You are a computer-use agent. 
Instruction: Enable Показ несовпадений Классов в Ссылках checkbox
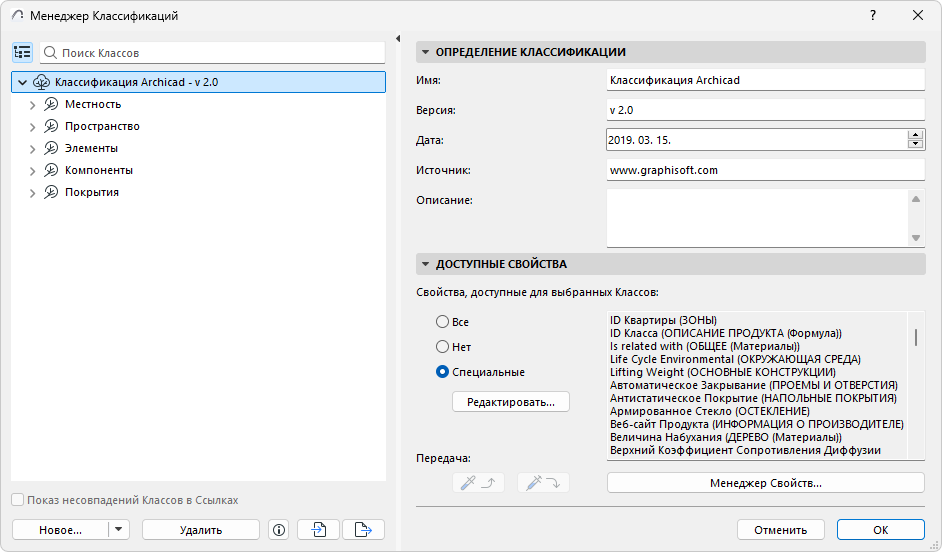(18, 500)
